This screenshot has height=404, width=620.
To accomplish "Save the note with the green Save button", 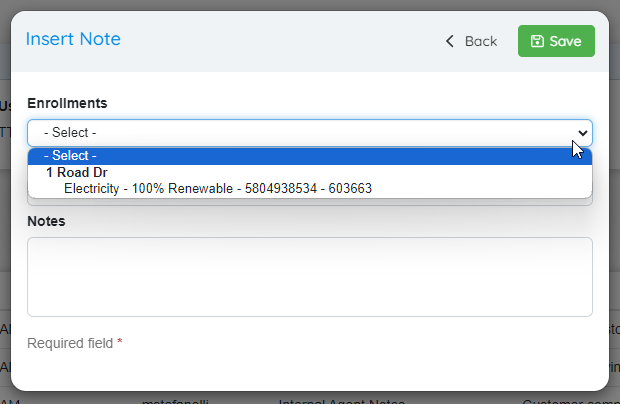I will (x=556, y=41).
